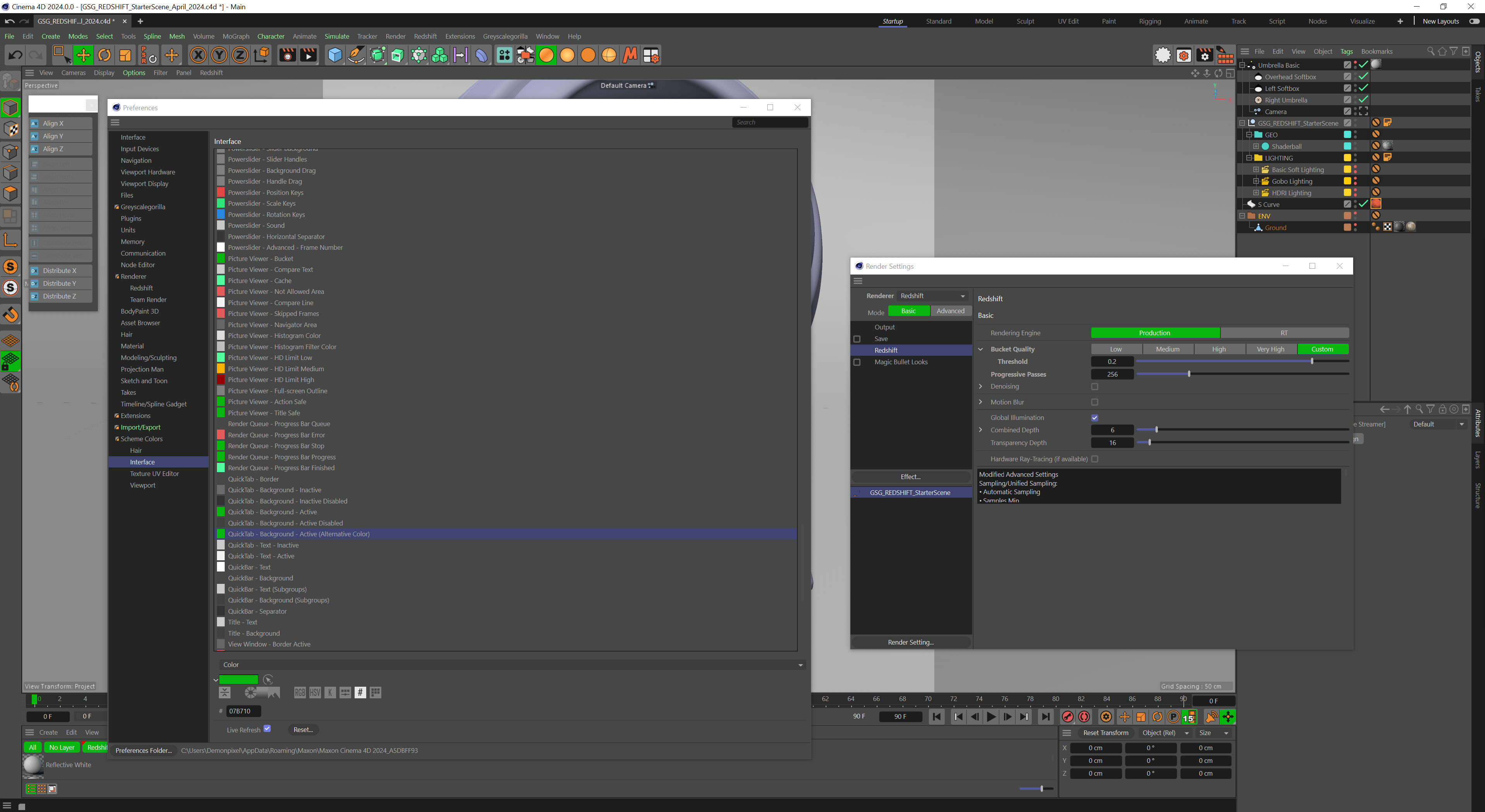Toggle Autokeying icon in timeline

click(x=1084, y=717)
